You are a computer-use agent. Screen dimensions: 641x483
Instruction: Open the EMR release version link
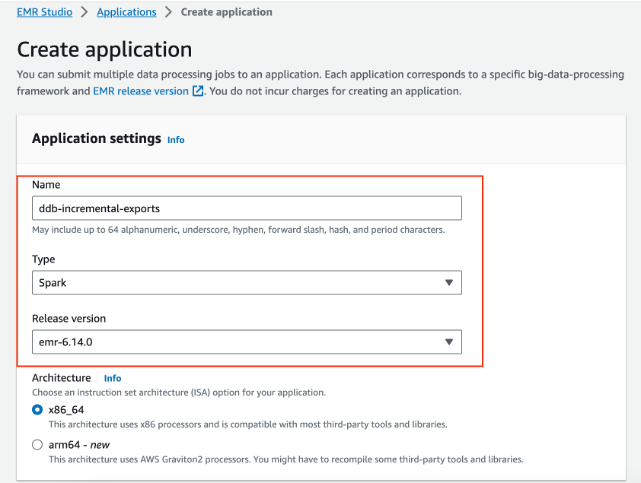(141, 91)
